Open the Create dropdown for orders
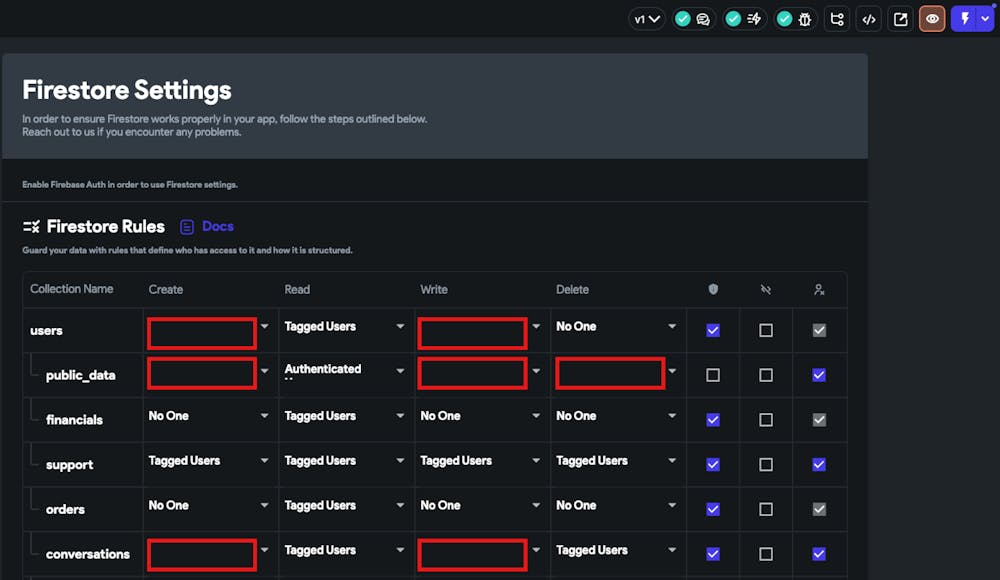Screen dimensions: 1000x580 click(209, 505)
